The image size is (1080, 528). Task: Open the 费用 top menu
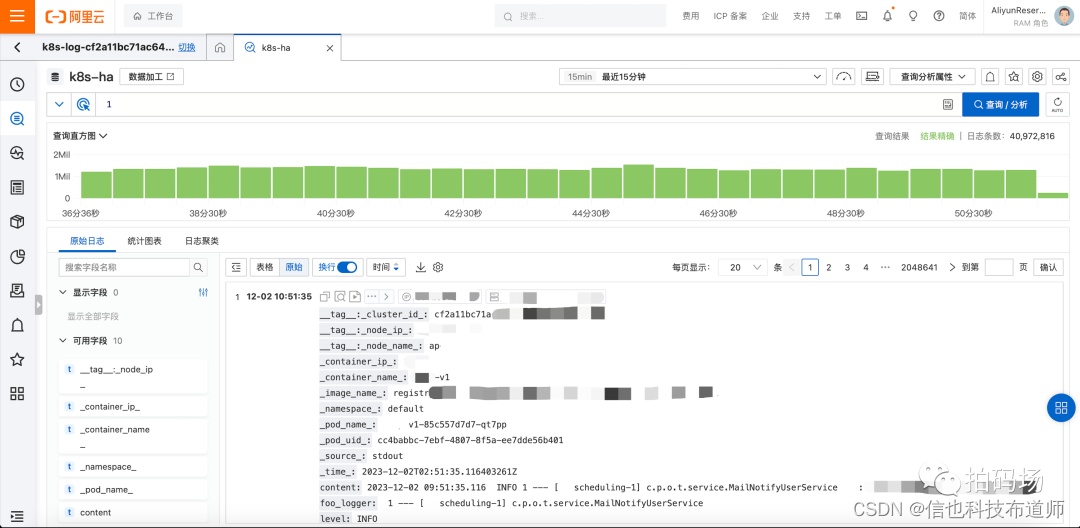(691, 16)
